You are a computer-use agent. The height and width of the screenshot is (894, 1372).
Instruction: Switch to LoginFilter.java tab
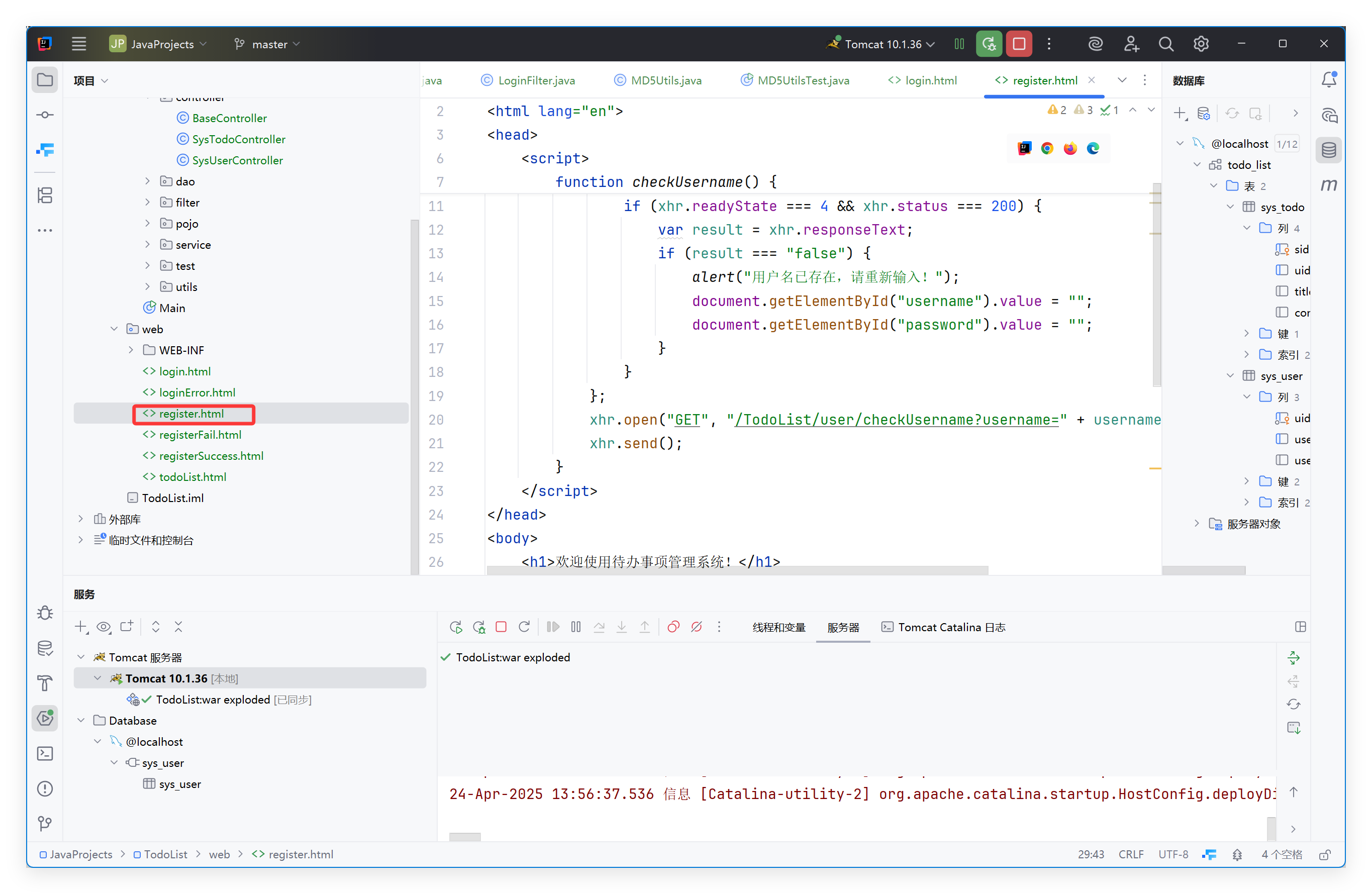pyautogui.click(x=528, y=80)
